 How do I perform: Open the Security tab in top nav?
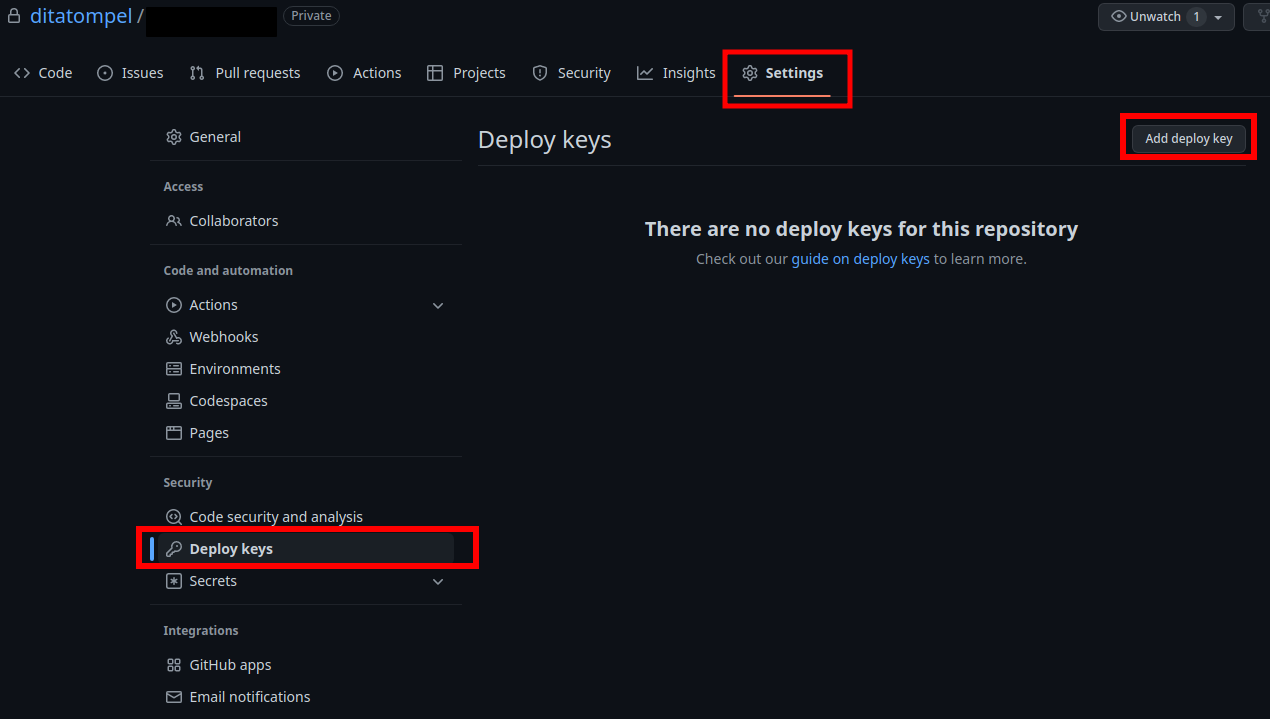(x=571, y=73)
